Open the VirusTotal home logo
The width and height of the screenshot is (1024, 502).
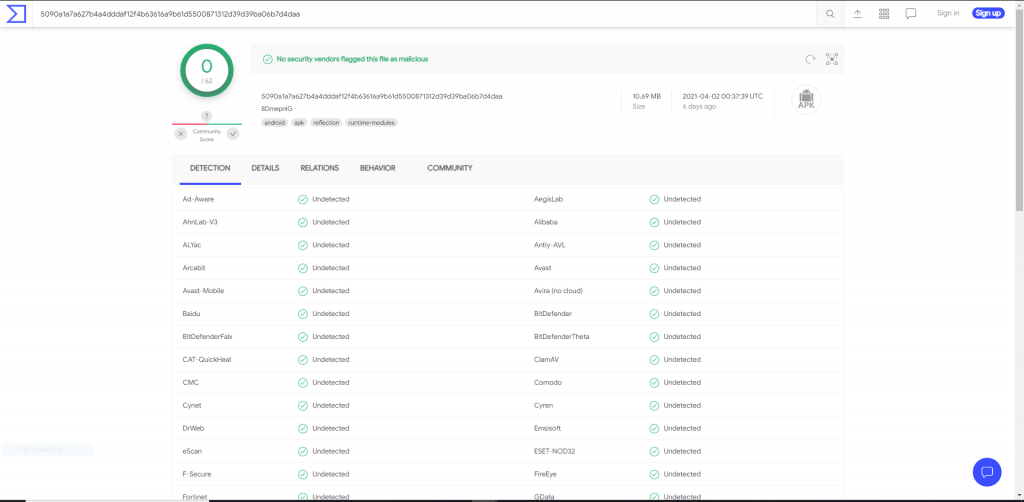click(x=16, y=14)
